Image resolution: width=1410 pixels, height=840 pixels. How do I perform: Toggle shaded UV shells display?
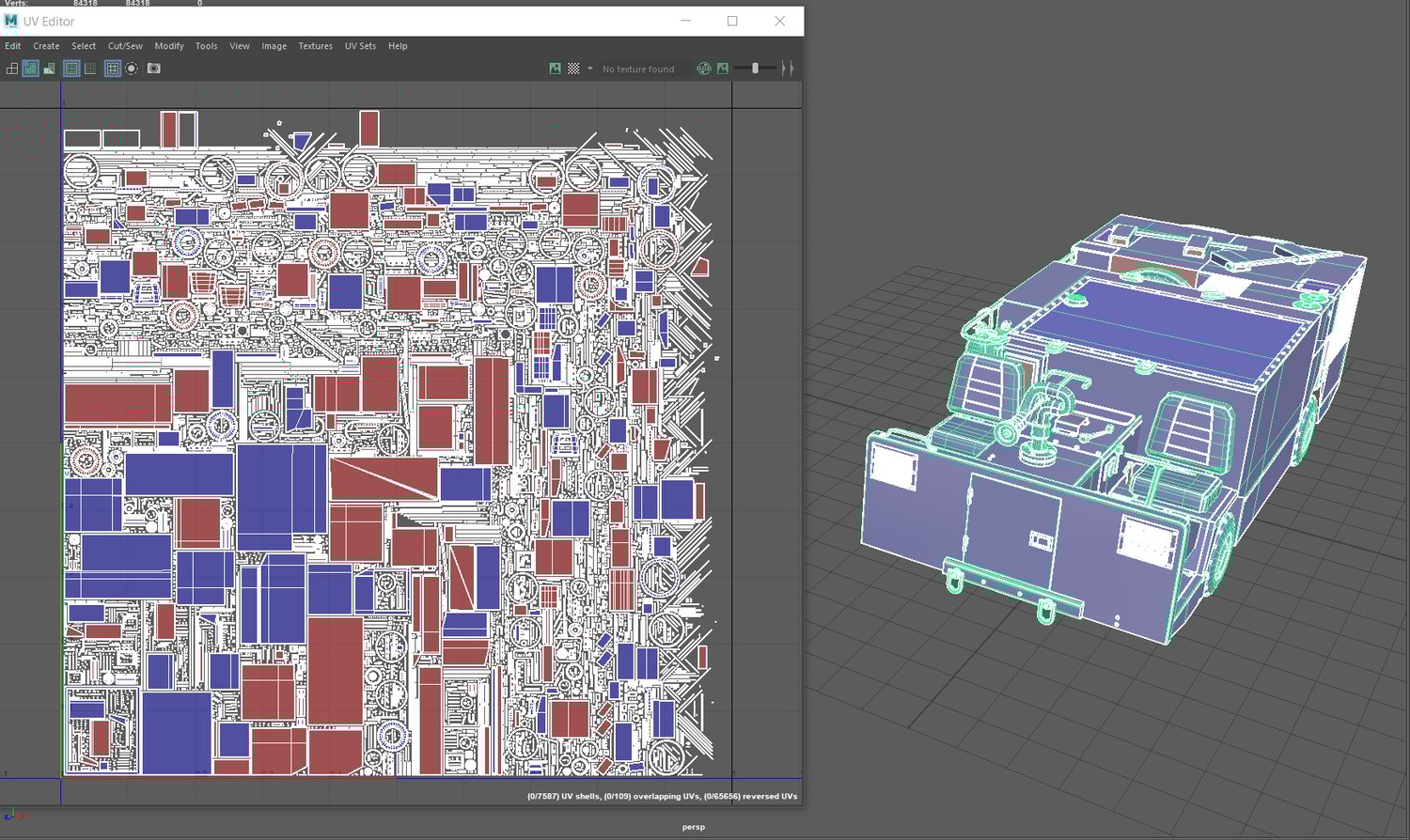(30, 69)
